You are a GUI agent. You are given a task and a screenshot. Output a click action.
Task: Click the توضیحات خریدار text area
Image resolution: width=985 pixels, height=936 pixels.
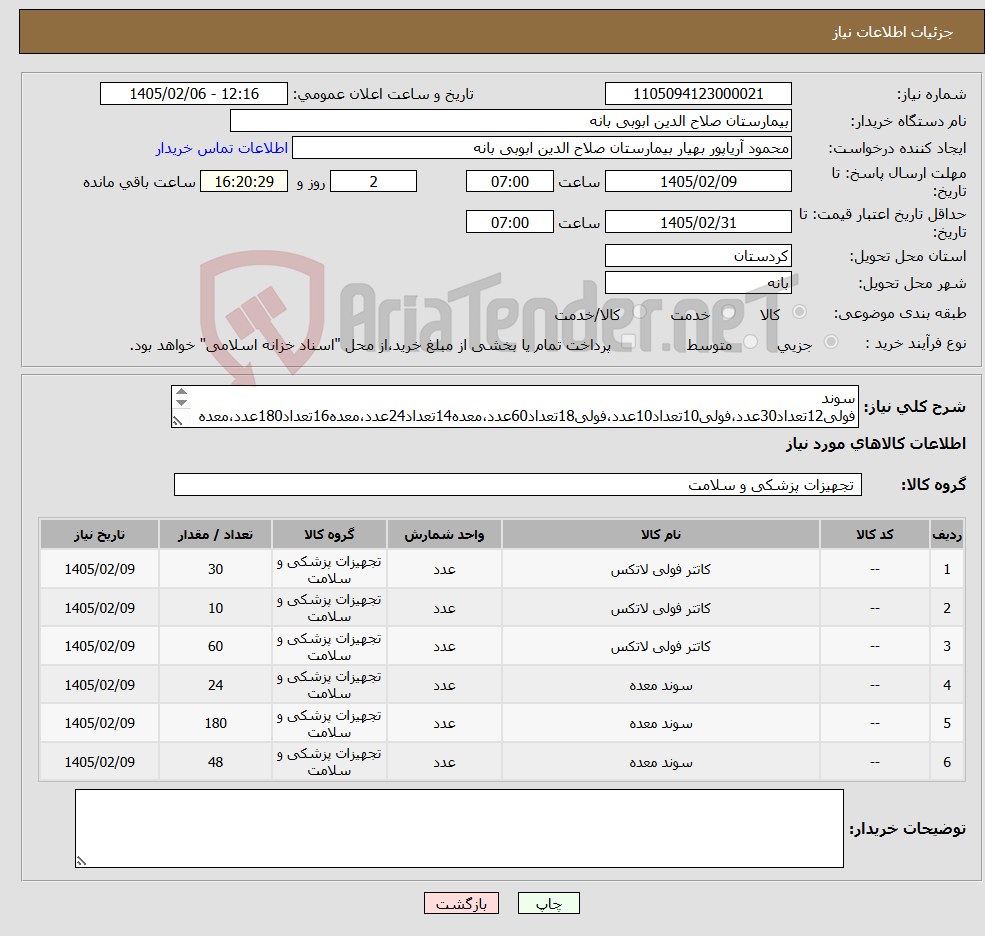tap(459, 829)
